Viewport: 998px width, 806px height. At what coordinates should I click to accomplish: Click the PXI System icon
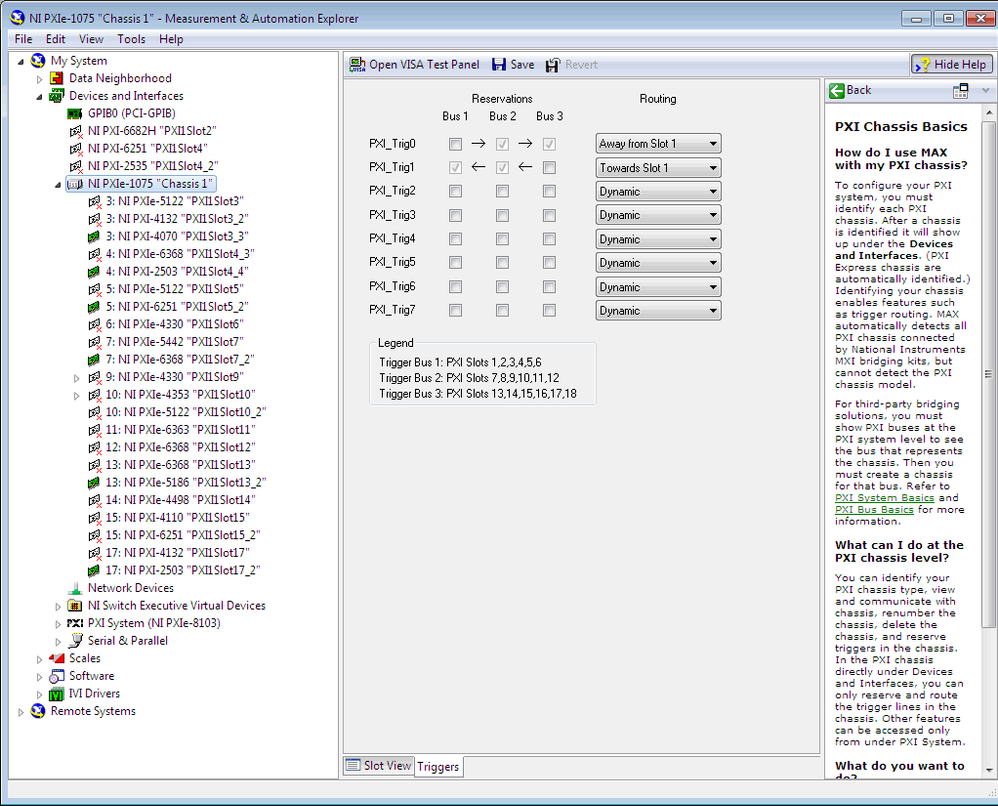click(x=75, y=623)
